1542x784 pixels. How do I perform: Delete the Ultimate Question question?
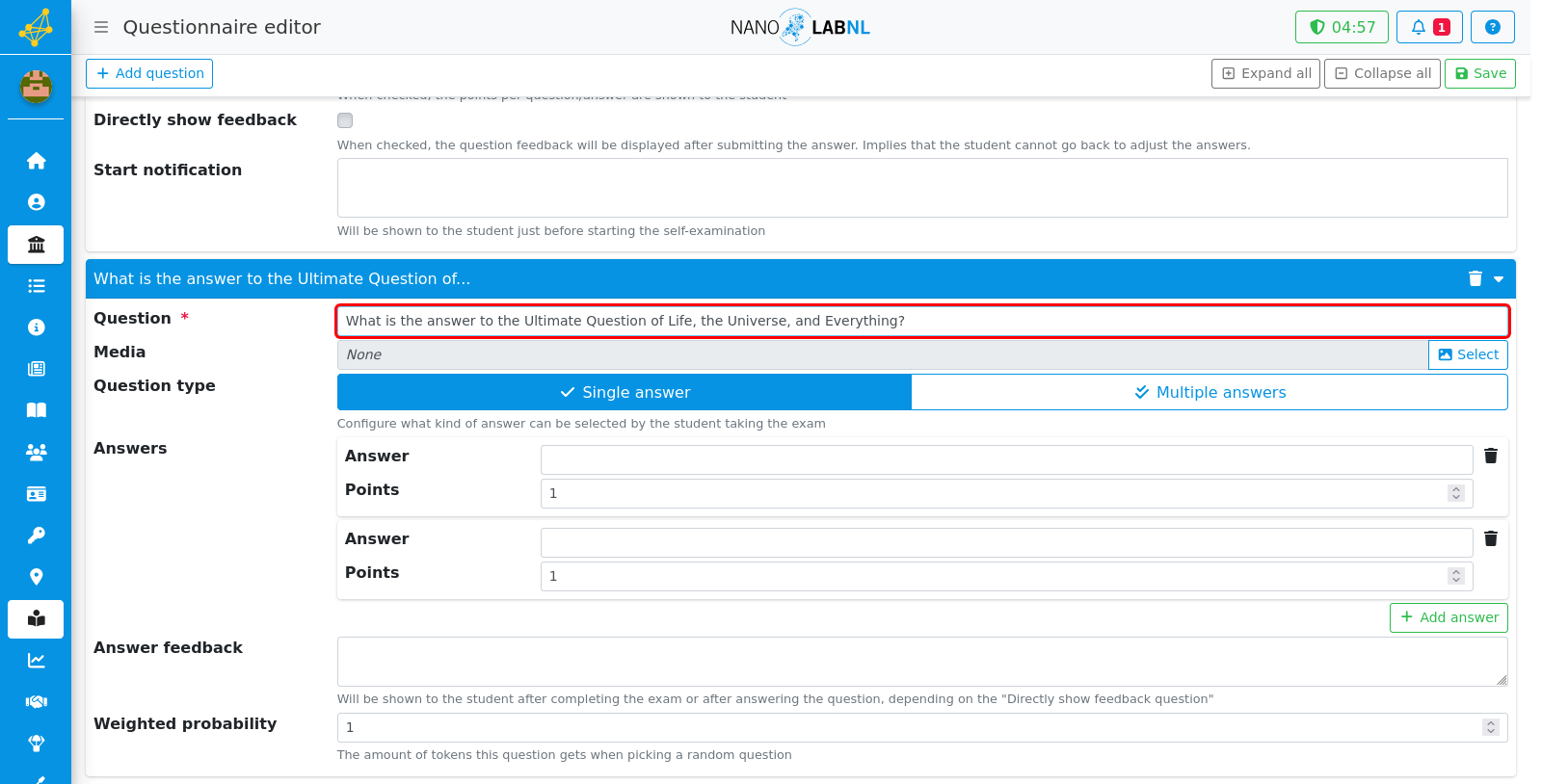tap(1475, 278)
